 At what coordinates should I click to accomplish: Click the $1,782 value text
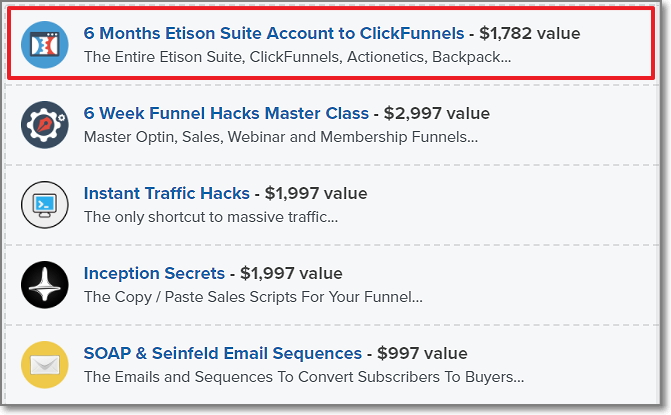point(529,33)
